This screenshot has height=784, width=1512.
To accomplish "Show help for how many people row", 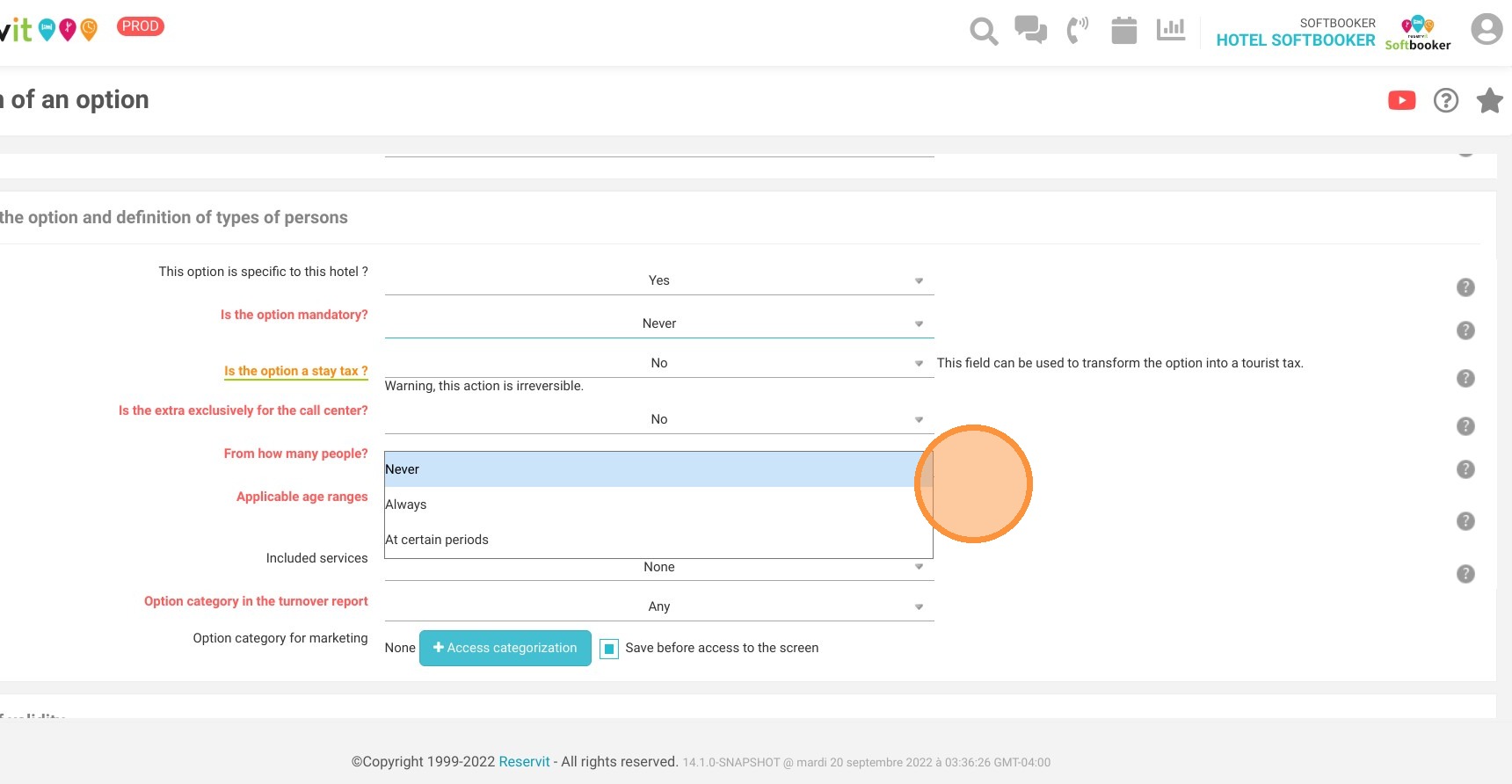I will coord(1465,469).
